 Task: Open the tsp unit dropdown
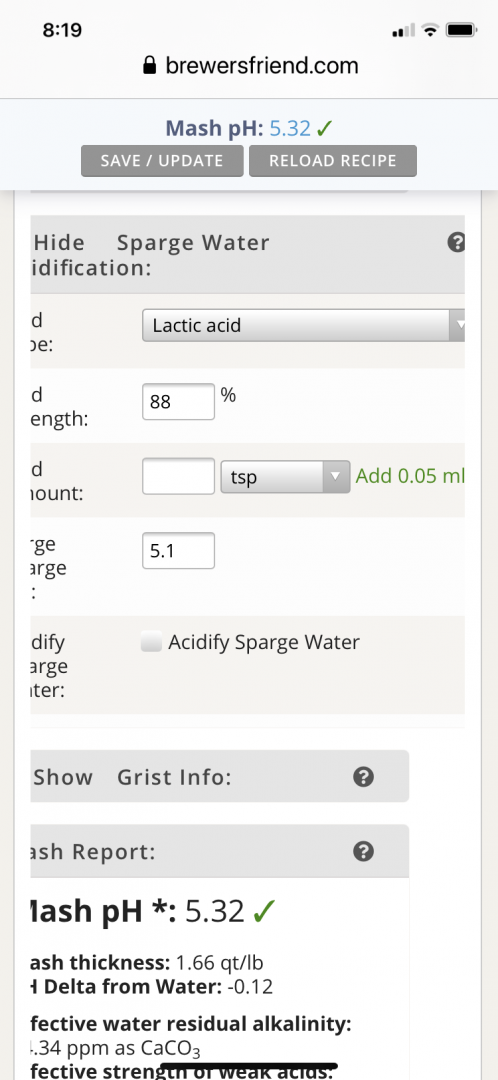point(285,477)
